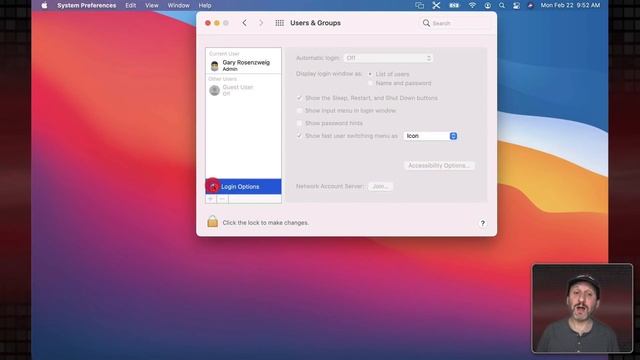Open the System Preferences menu

(x=87, y=5)
